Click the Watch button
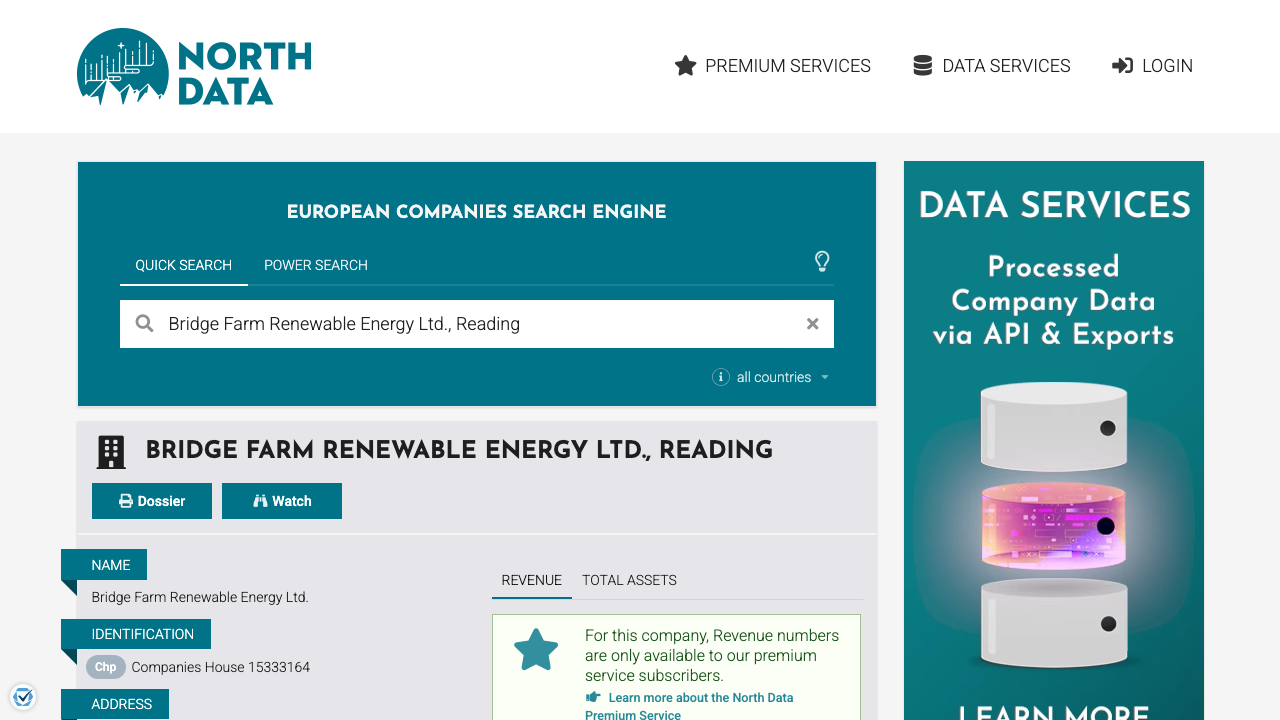This screenshot has width=1280, height=720. point(282,500)
